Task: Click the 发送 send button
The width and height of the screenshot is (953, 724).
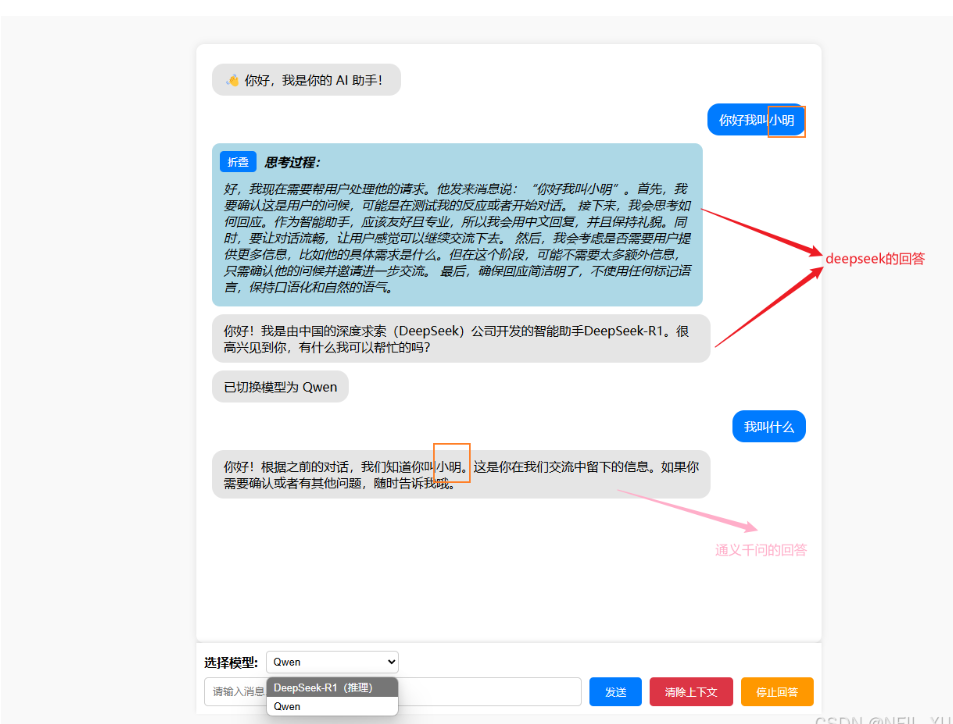Action: (615, 692)
